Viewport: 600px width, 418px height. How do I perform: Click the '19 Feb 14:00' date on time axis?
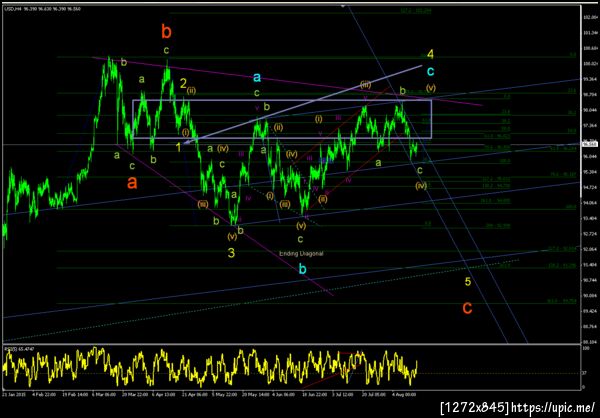pyautogui.click(x=74, y=393)
